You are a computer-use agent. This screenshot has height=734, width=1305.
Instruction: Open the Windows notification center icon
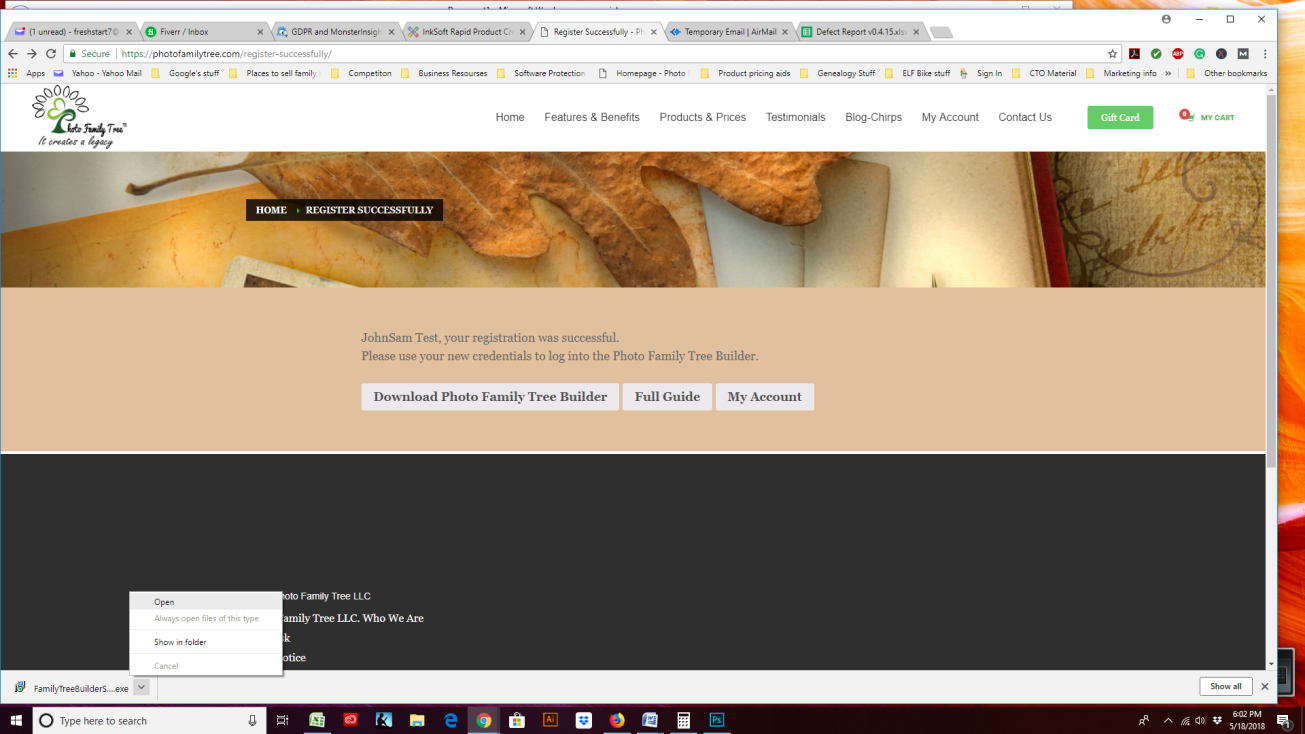(x=1284, y=720)
